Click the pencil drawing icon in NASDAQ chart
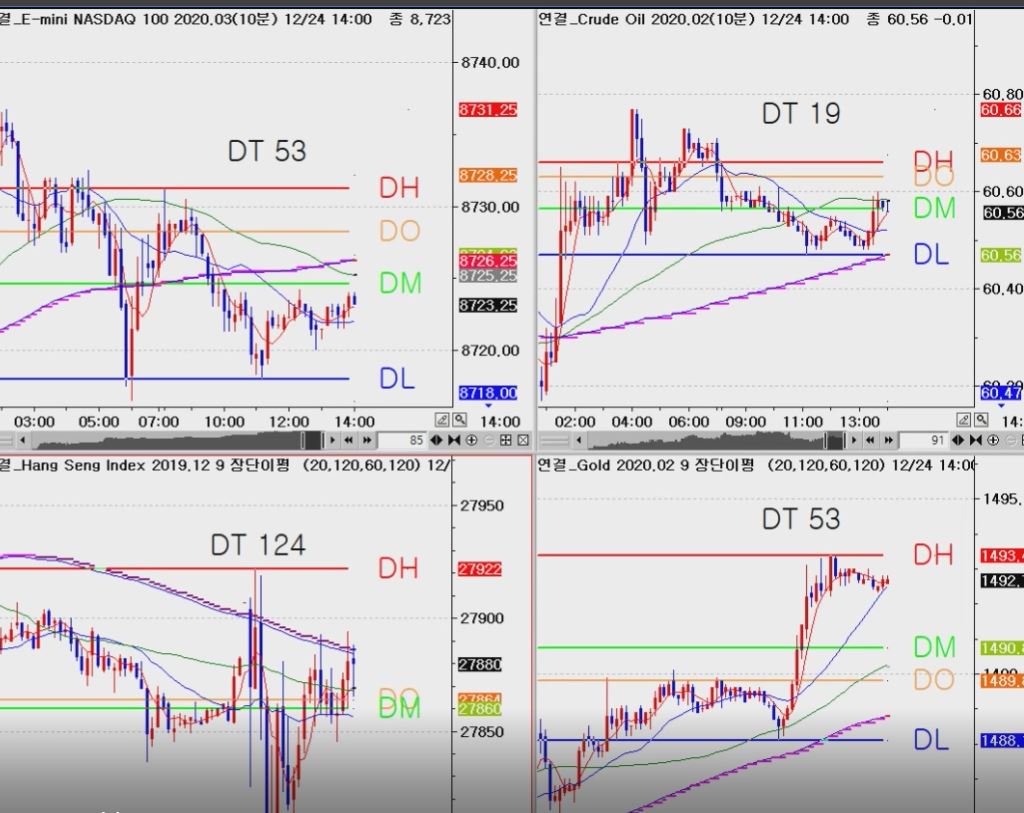1024x813 pixels. click(443, 420)
